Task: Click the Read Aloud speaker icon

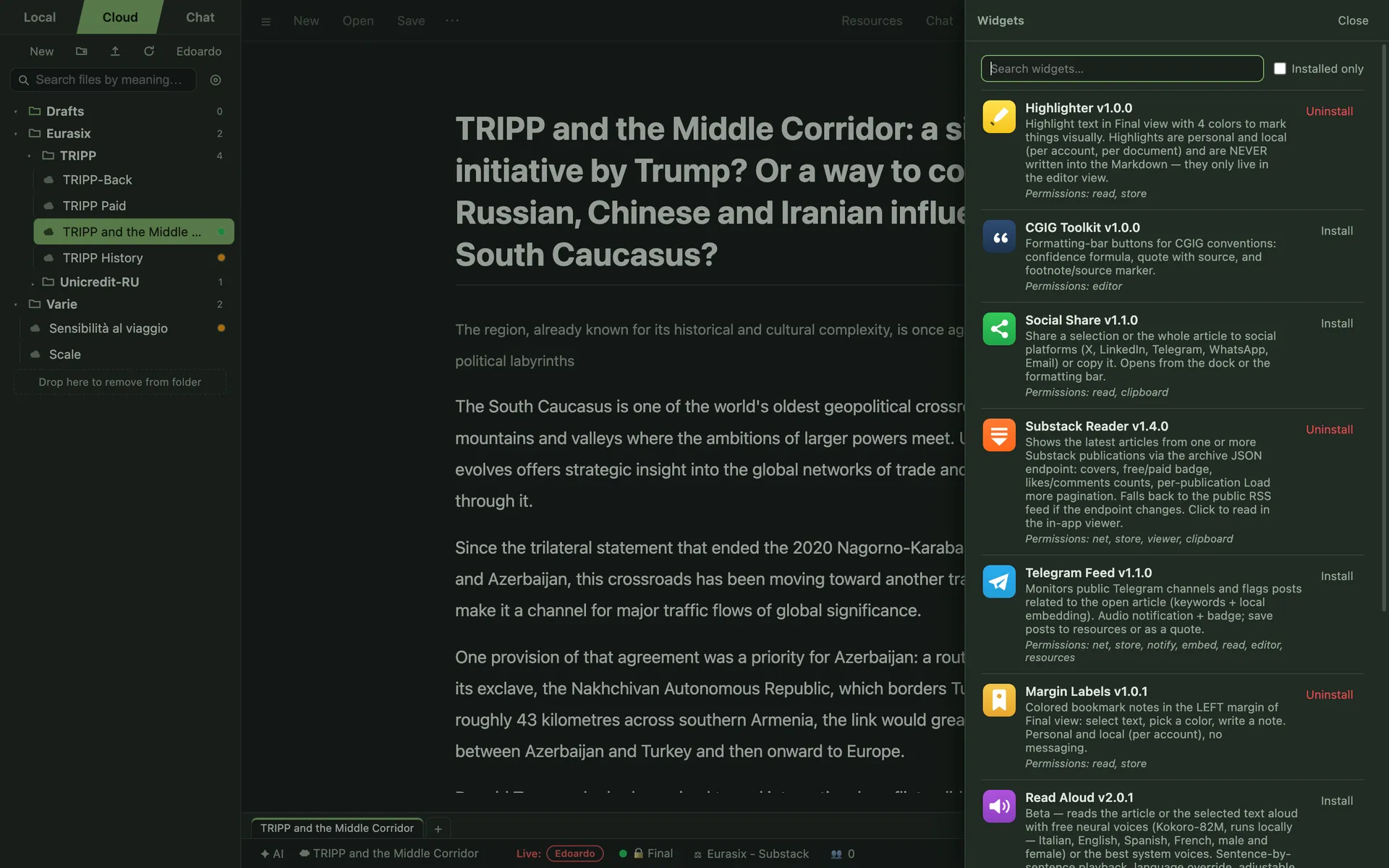Action: pyautogui.click(x=999, y=806)
